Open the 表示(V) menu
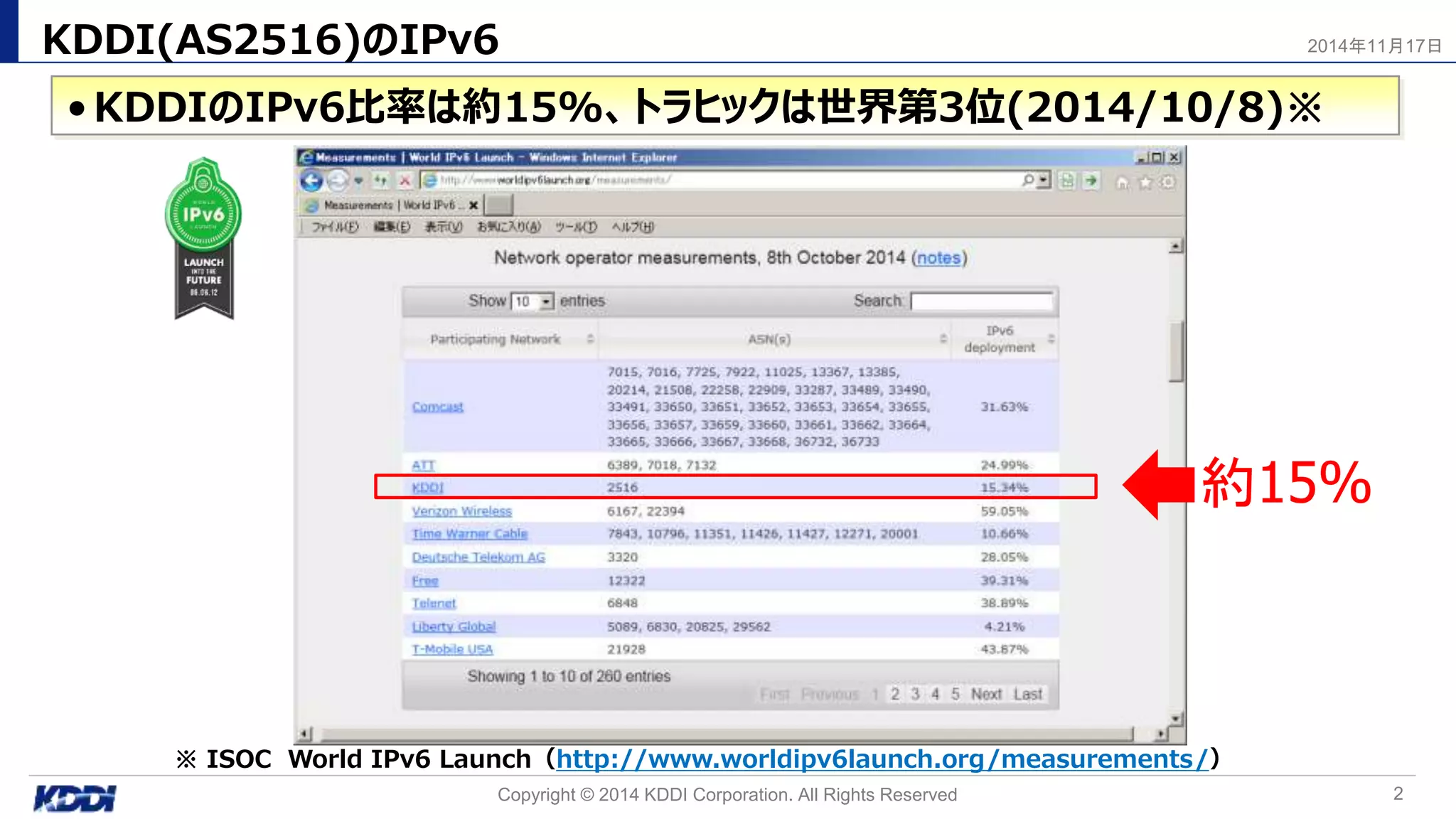The height and width of the screenshot is (819, 1456). click(444, 227)
